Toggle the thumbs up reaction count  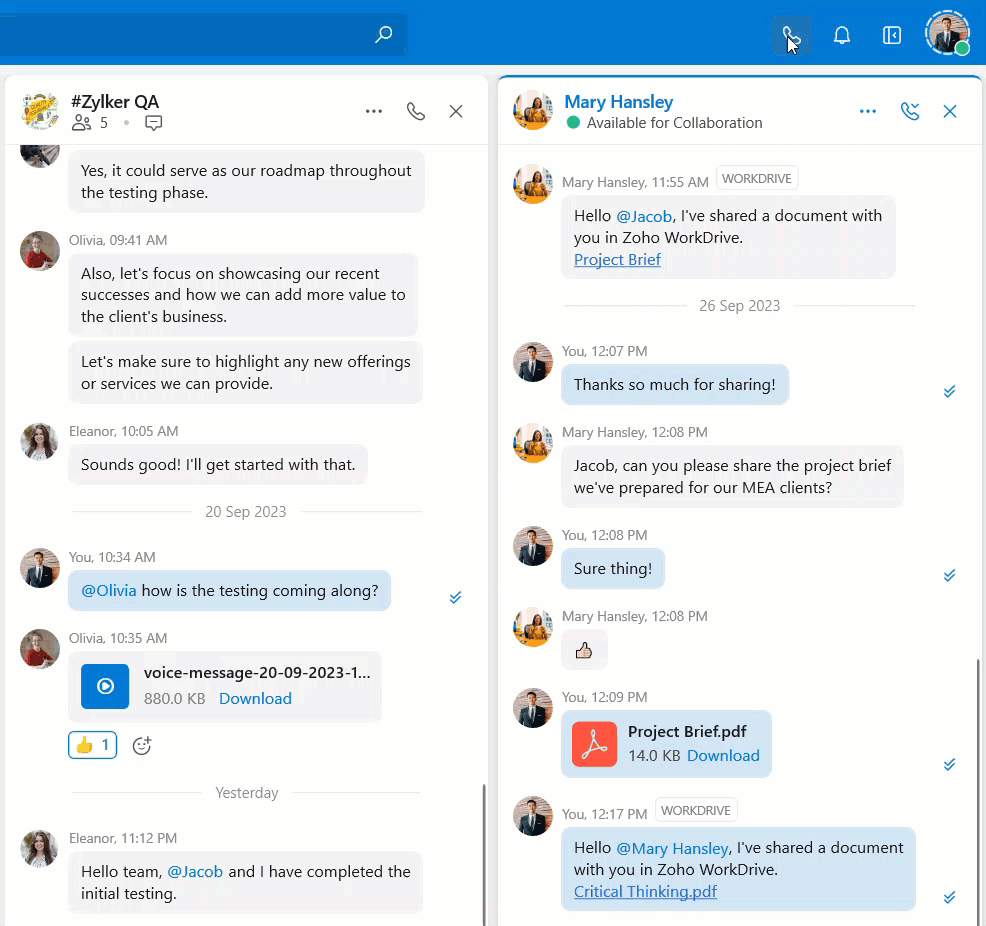pos(92,745)
